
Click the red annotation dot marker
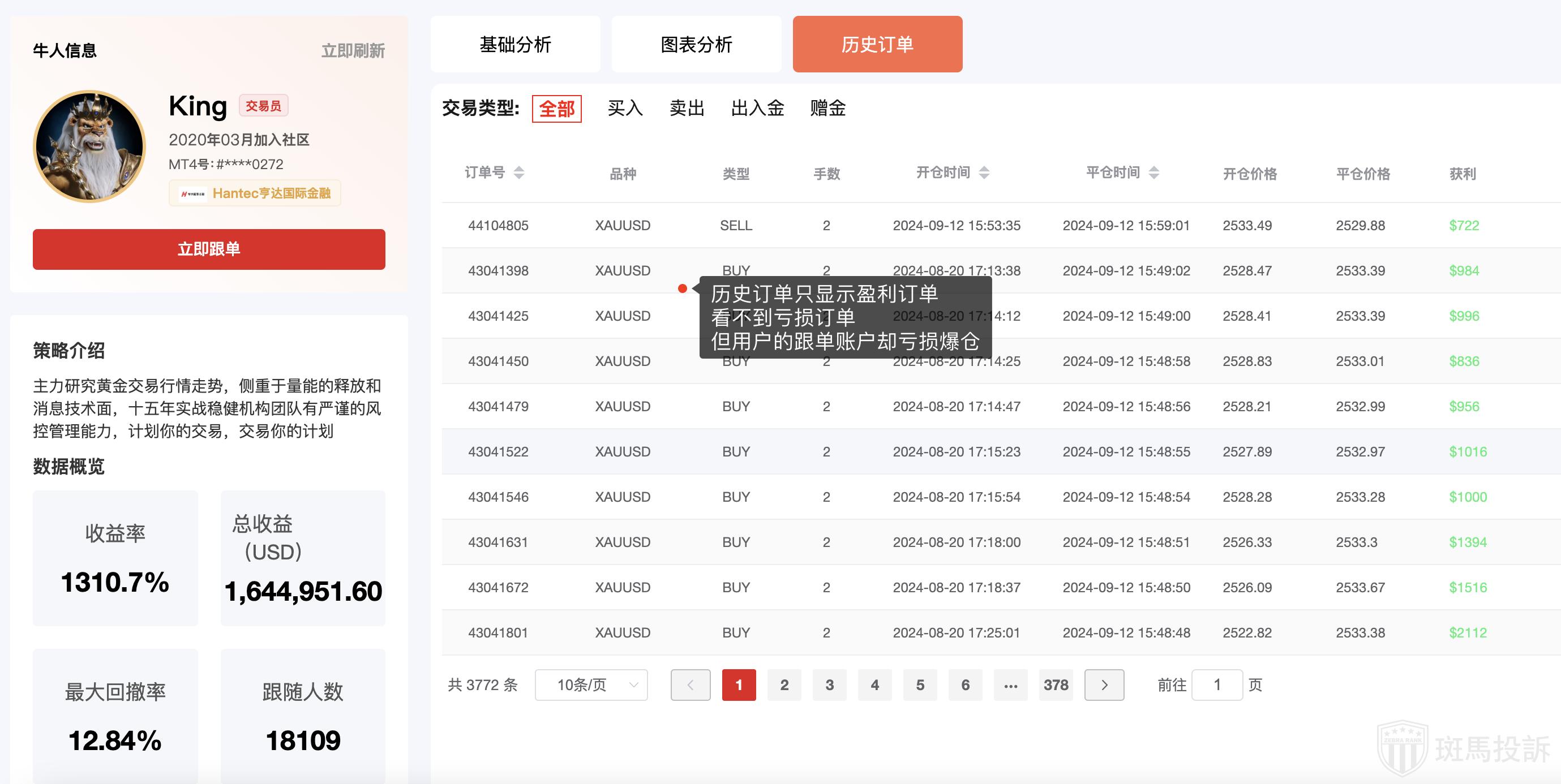[683, 289]
